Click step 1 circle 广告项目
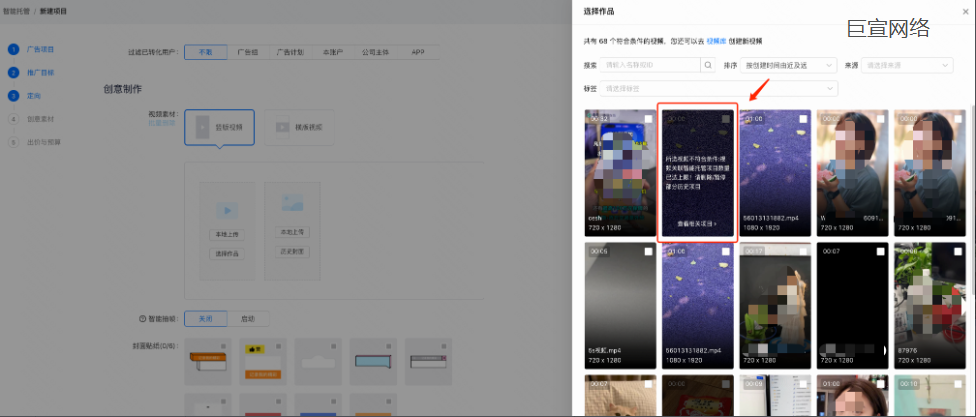 [x=14, y=49]
